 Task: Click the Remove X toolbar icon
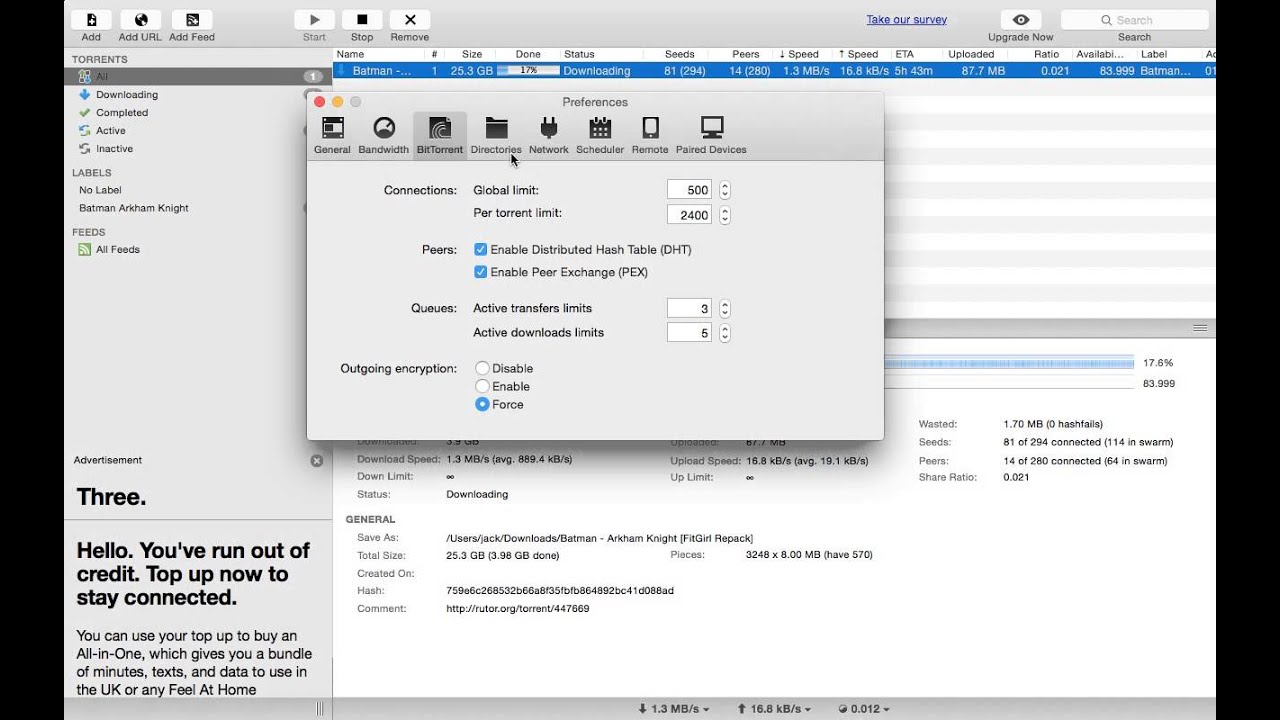pyautogui.click(x=410, y=19)
